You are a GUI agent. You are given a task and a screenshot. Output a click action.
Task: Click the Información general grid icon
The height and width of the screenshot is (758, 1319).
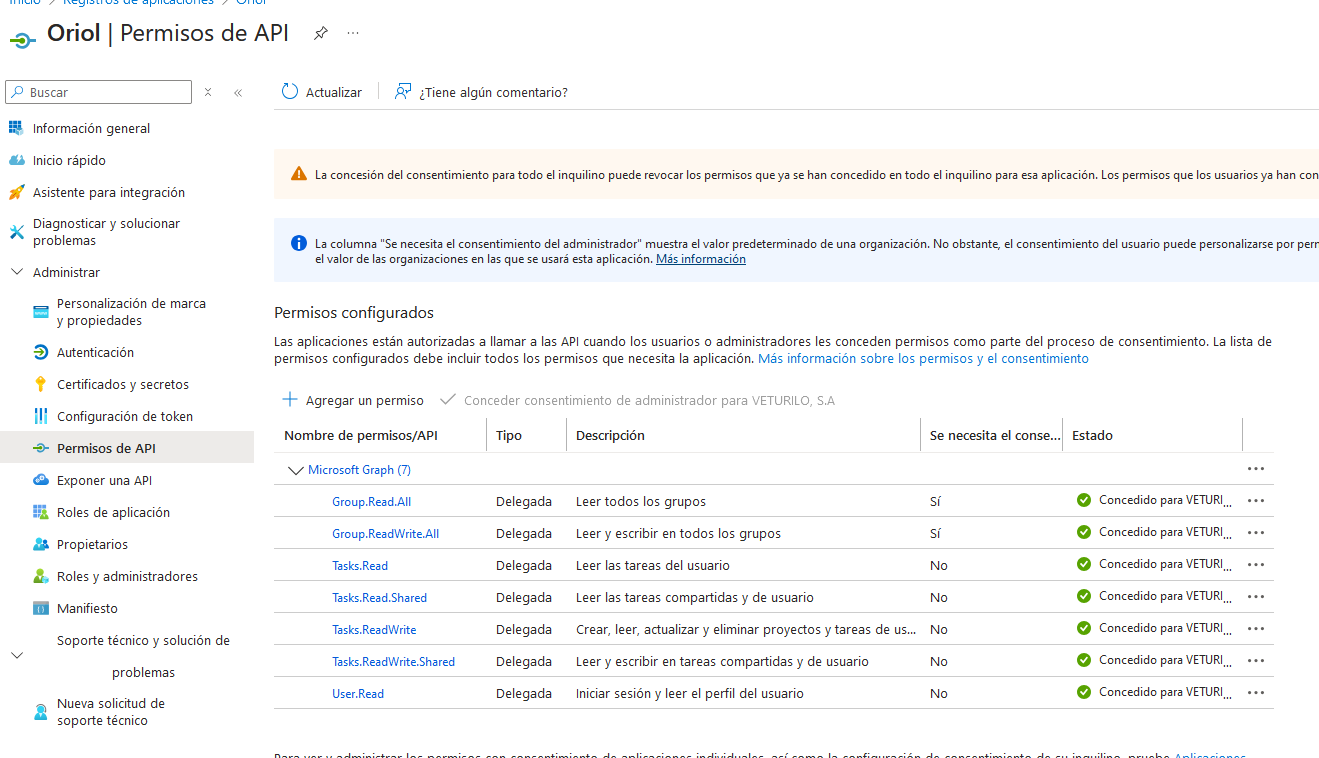tap(16, 128)
